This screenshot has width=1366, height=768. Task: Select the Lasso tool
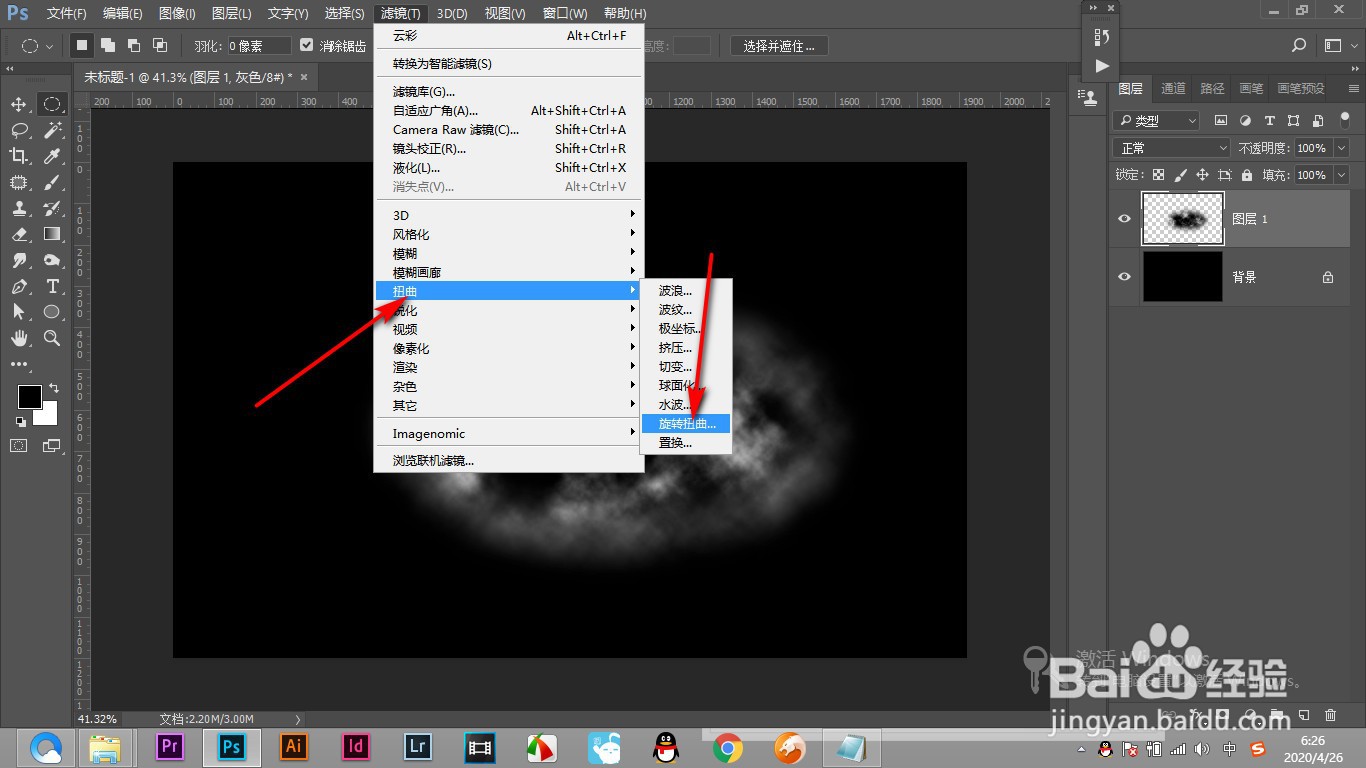click(17, 129)
